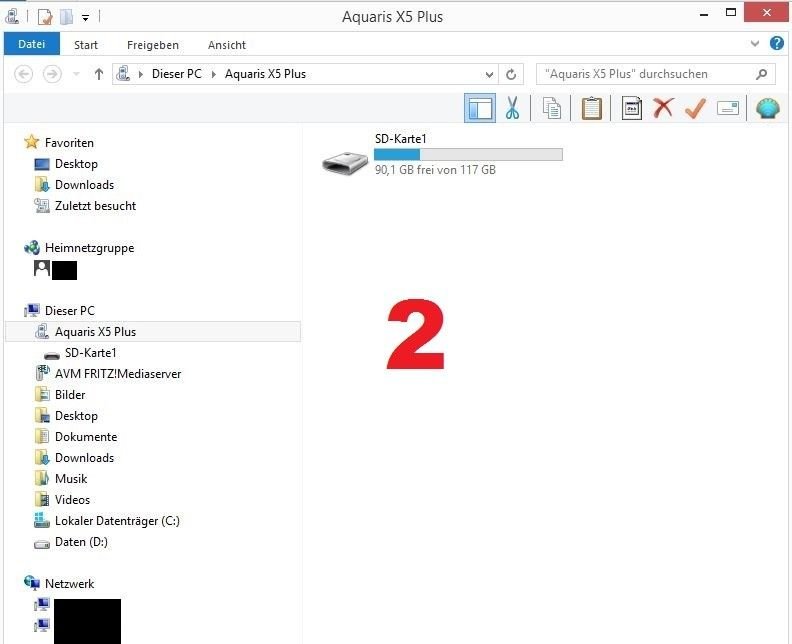Viewport: 792px width, 644px height.
Task: Click the Back arrow button
Action: coord(24,74)
